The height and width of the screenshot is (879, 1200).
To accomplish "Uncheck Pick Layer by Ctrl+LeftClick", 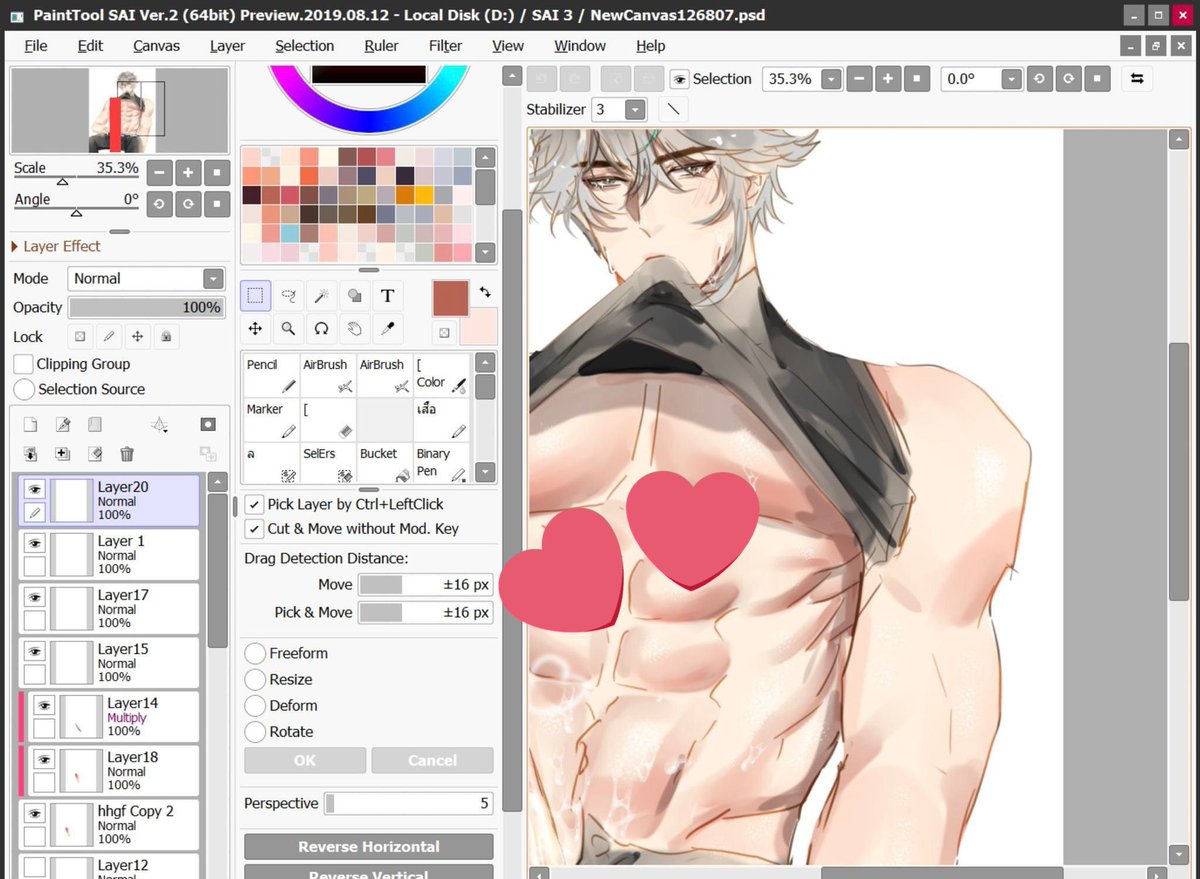I will click(254, 504).
